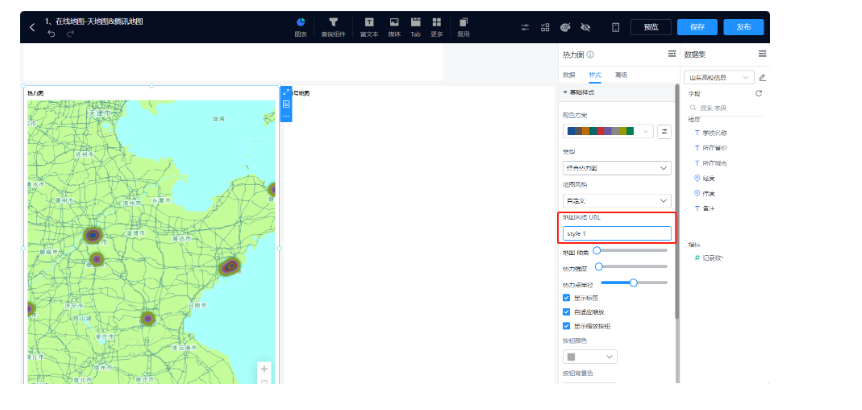Open the dataset selector dropdown
Screen dimensions: 862x410
pos(719,77)
